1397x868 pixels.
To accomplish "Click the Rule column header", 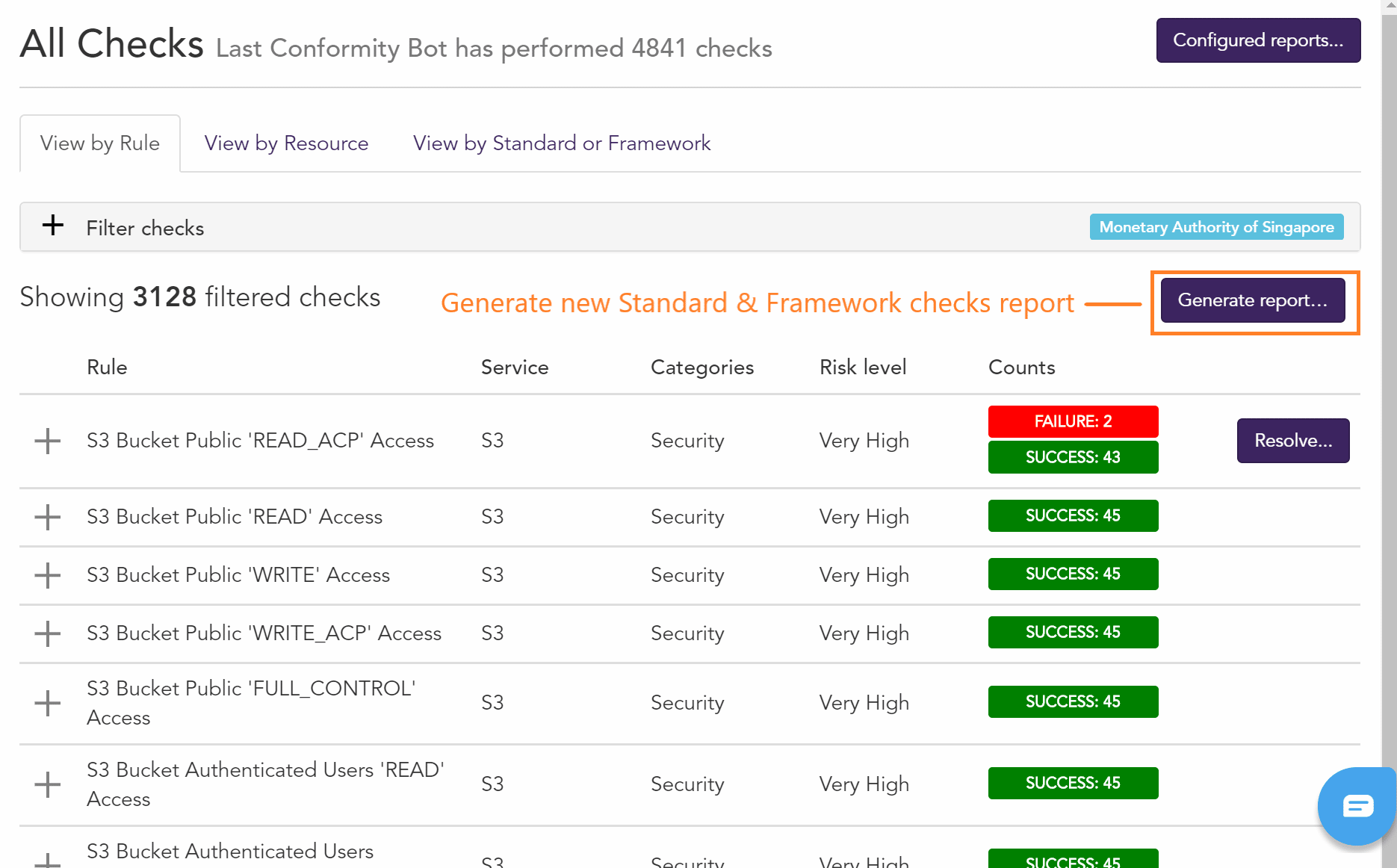I will click(x=107, y=368).
